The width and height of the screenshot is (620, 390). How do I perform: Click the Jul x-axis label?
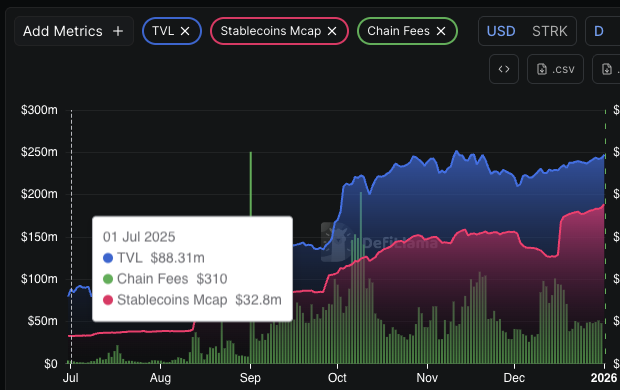point(71,378)
